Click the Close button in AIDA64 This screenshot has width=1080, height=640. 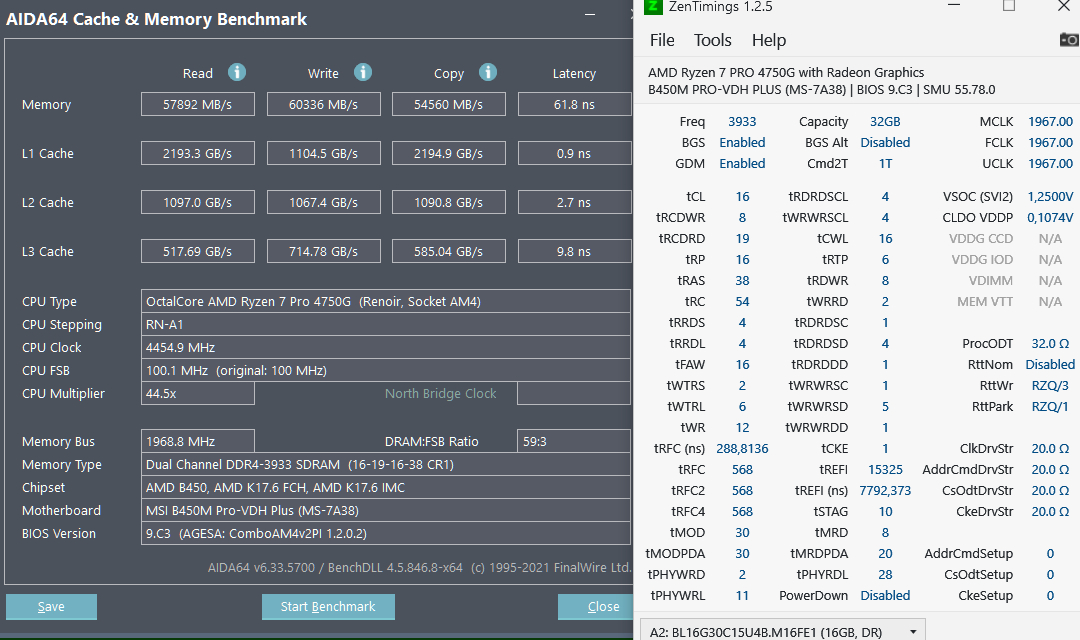click(596, 606)
